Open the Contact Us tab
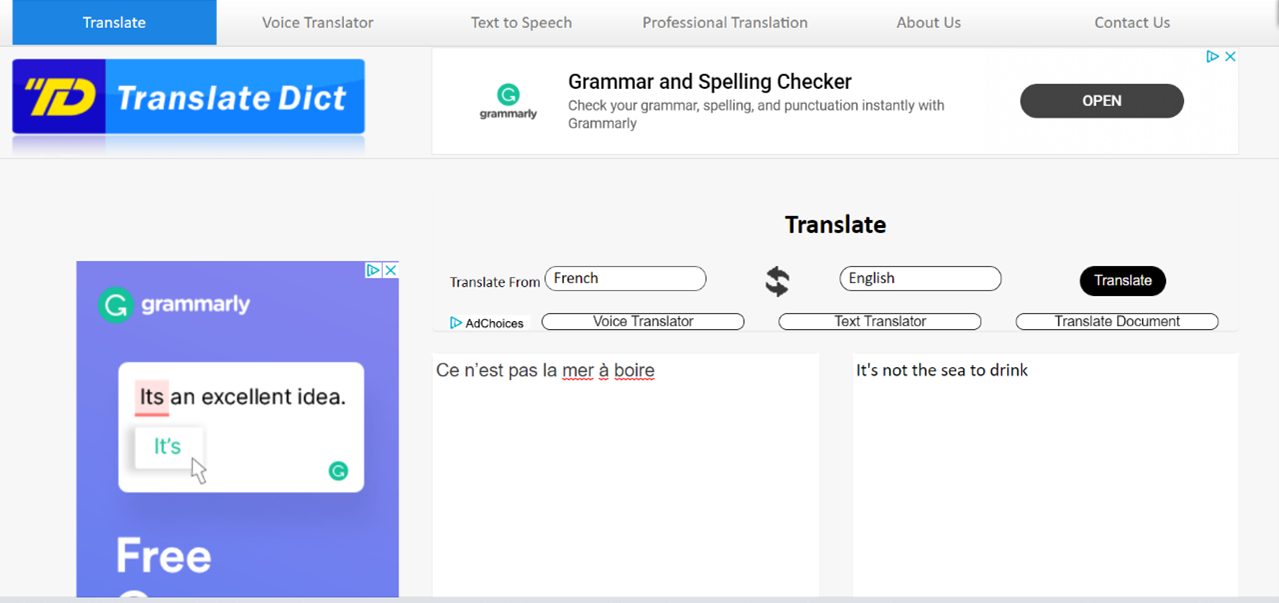 pyautogui.click(x=1132, y=22)
